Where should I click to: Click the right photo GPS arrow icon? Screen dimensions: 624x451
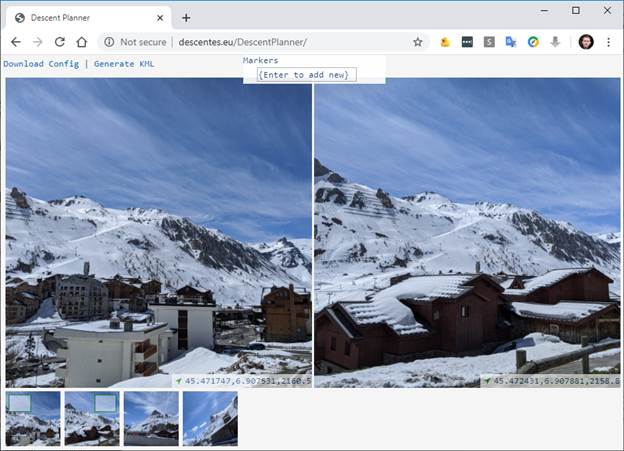click(x=487, y=381)
